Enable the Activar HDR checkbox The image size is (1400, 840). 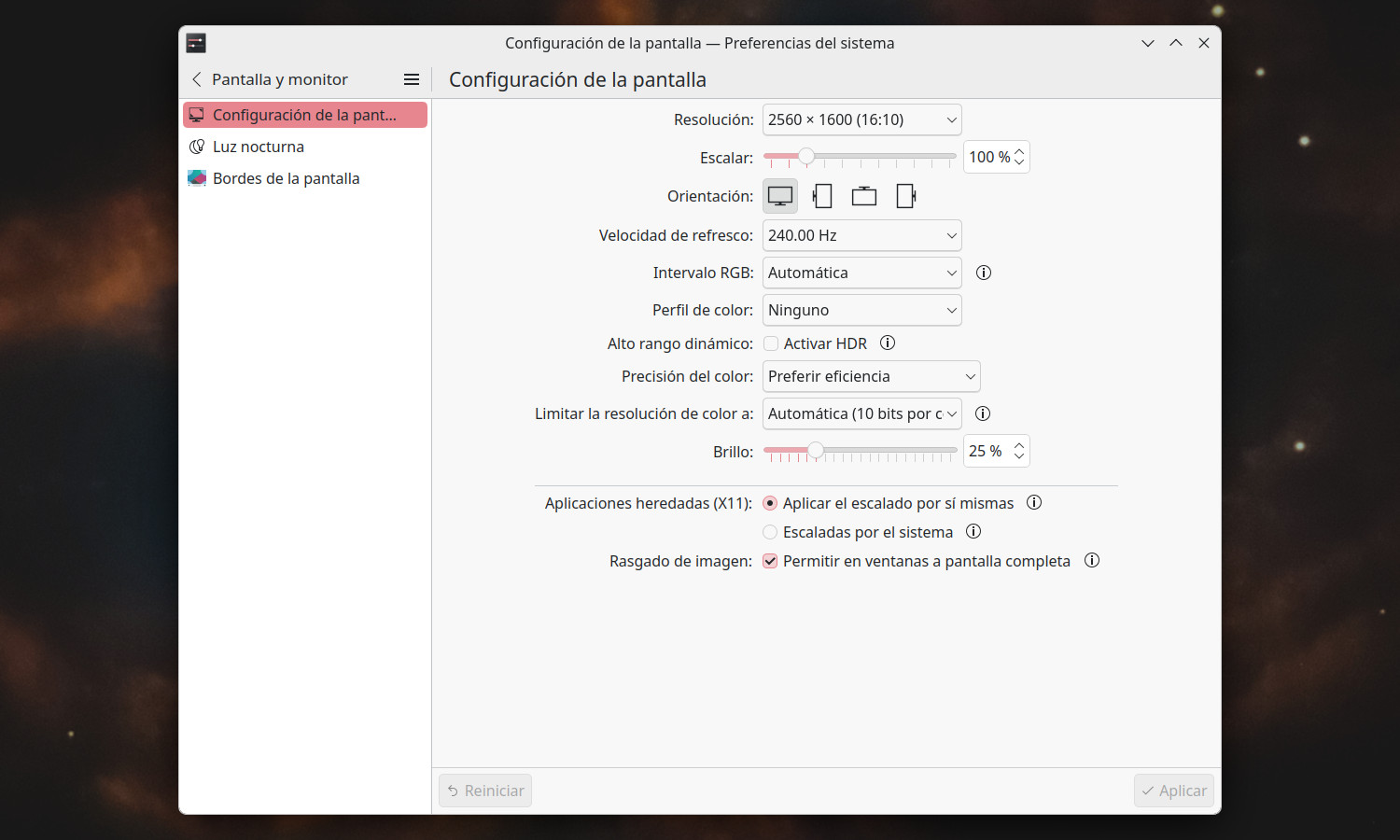771,343
